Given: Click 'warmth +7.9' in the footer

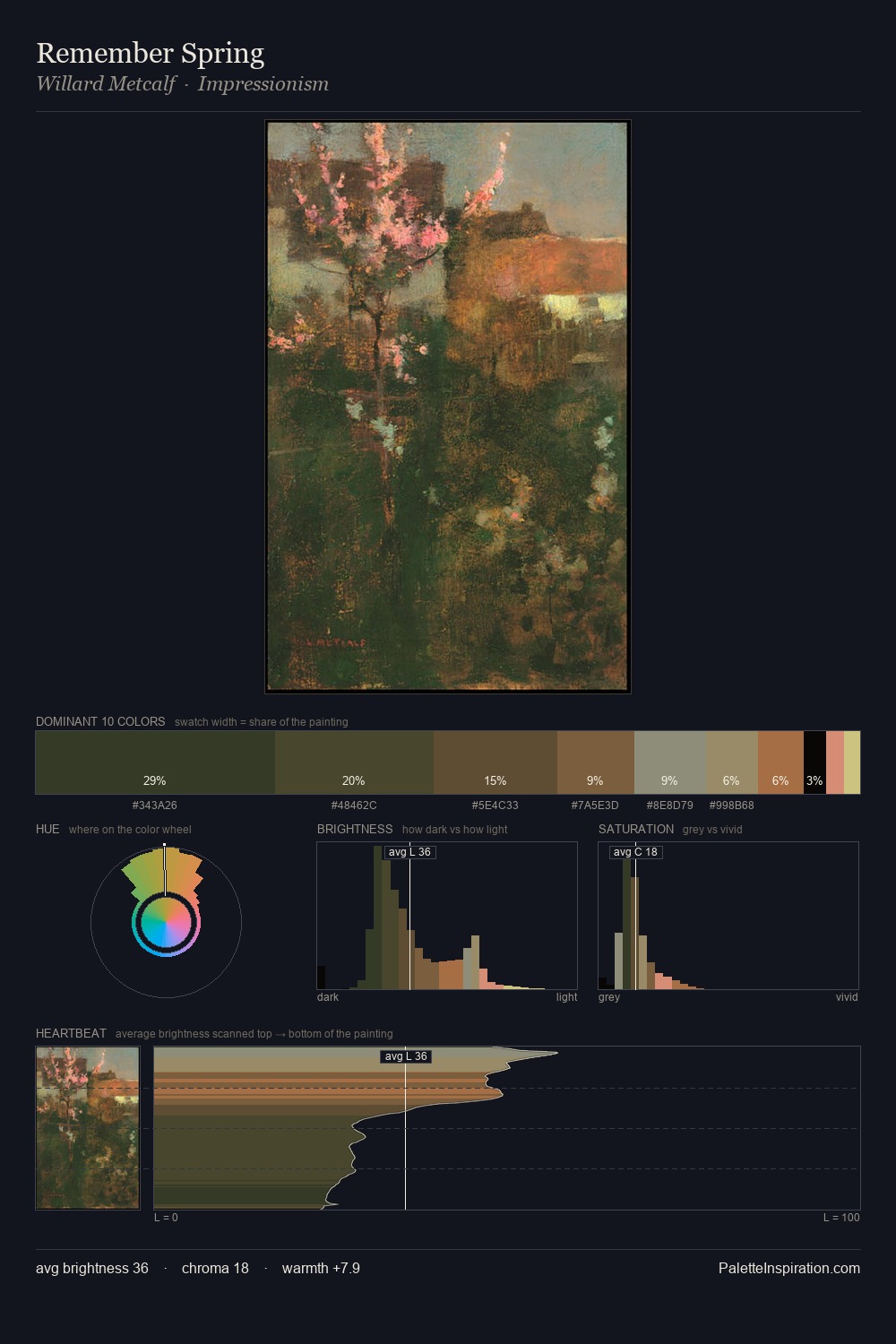Looking at the screenshot, I should [x=321, y=1268].
